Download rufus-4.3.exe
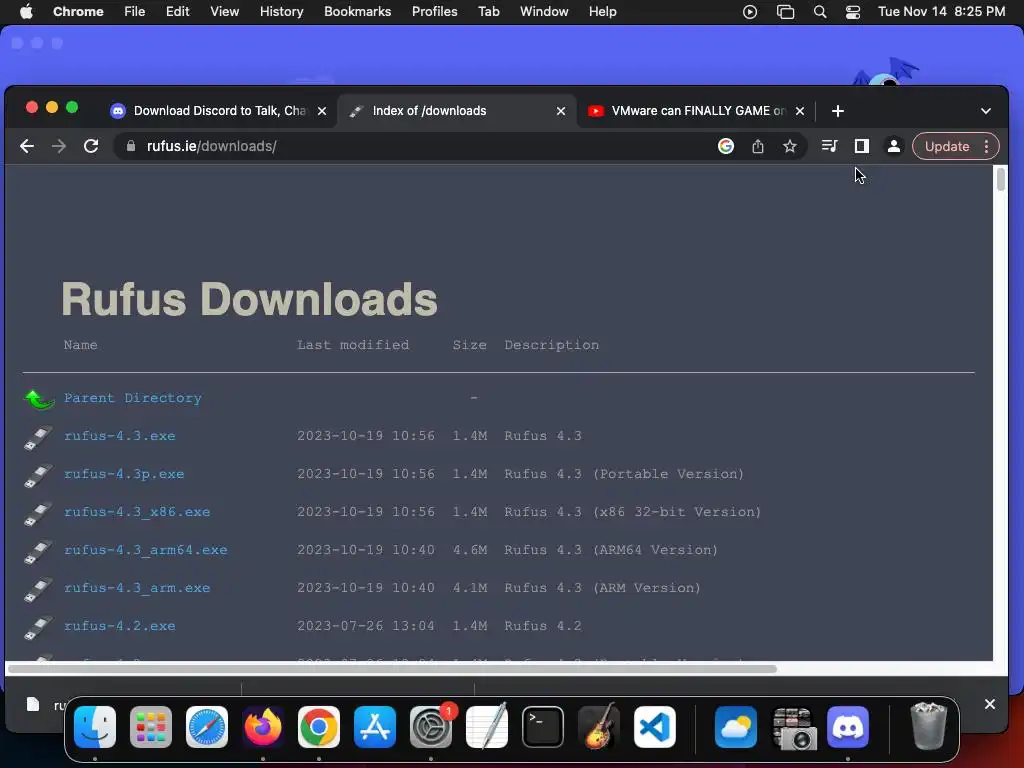Image resolution: width=1024 pixels, height=768 pixels. 120,436
